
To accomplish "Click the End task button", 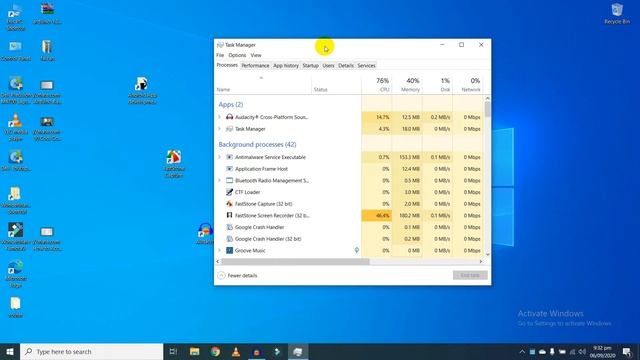I will click(x=470, y=276).
